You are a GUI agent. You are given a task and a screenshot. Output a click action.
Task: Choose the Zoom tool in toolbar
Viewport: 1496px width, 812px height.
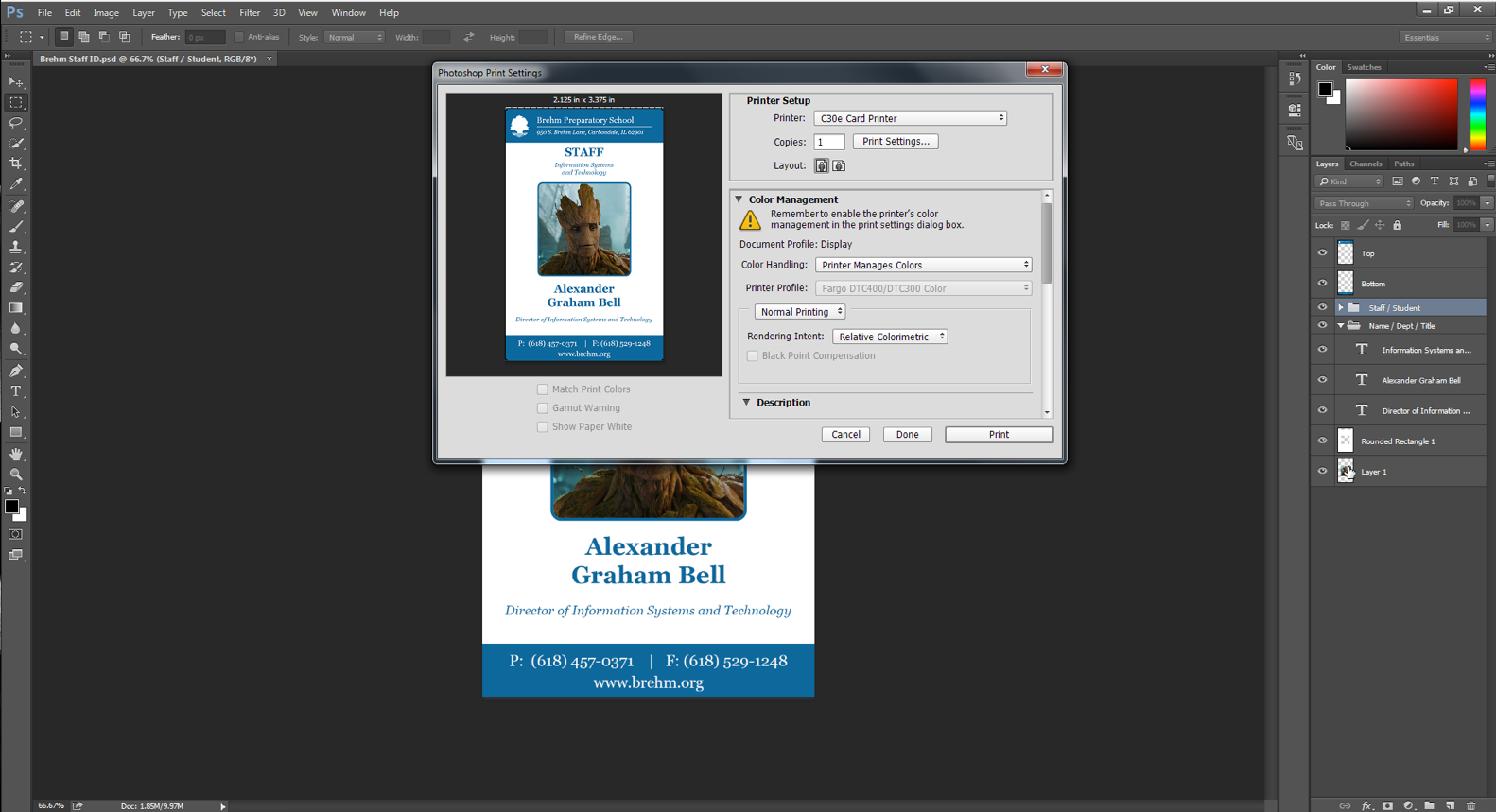coord(16,475)
